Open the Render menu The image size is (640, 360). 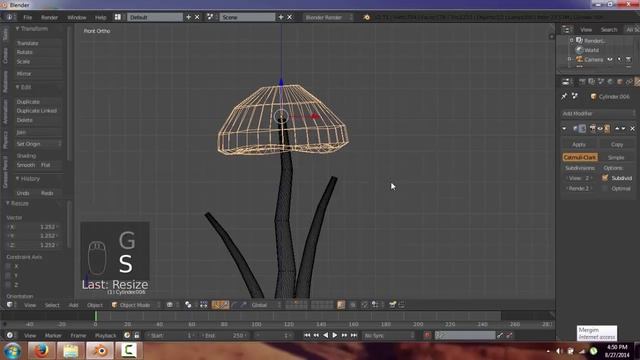coord(49,18)
